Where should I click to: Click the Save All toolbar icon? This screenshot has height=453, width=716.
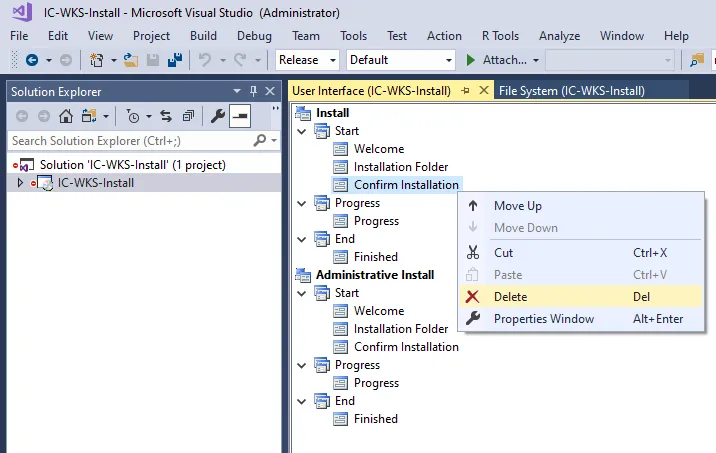coord(175,60)
